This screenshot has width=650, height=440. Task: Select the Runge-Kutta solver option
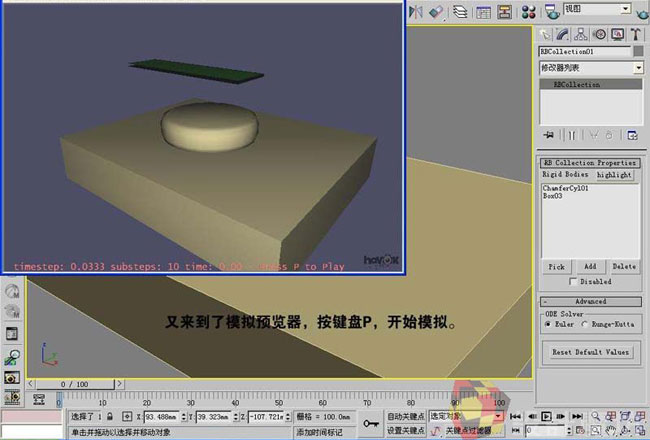pos(587,324)
